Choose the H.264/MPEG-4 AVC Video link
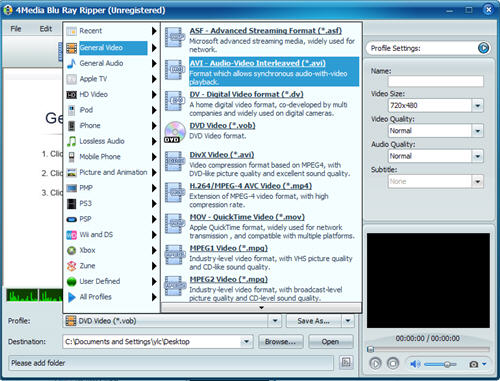500x381 pixels. coord(251,186)
